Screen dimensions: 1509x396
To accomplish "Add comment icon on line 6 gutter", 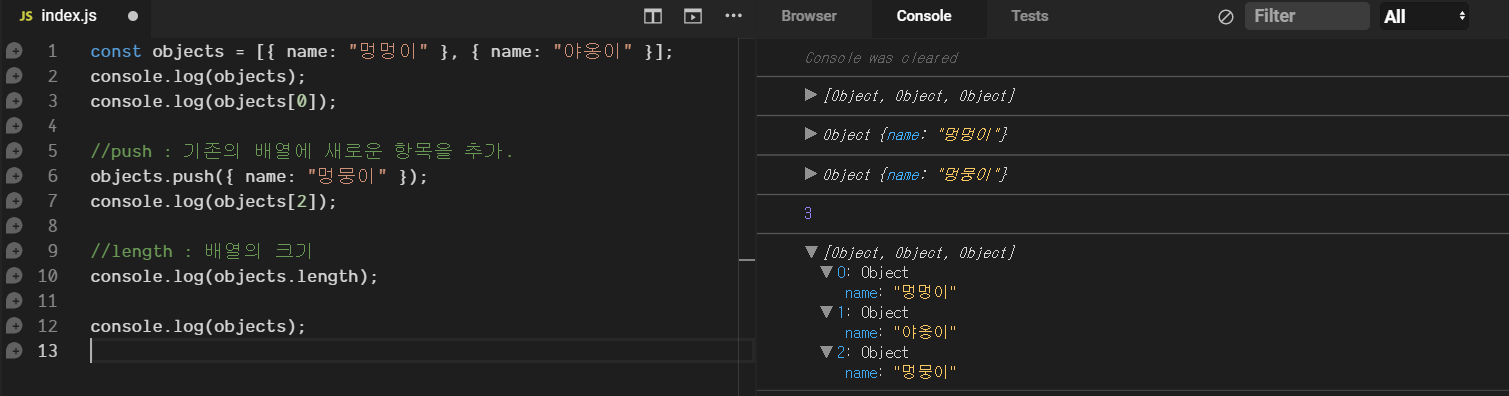I will pos(14,176).
